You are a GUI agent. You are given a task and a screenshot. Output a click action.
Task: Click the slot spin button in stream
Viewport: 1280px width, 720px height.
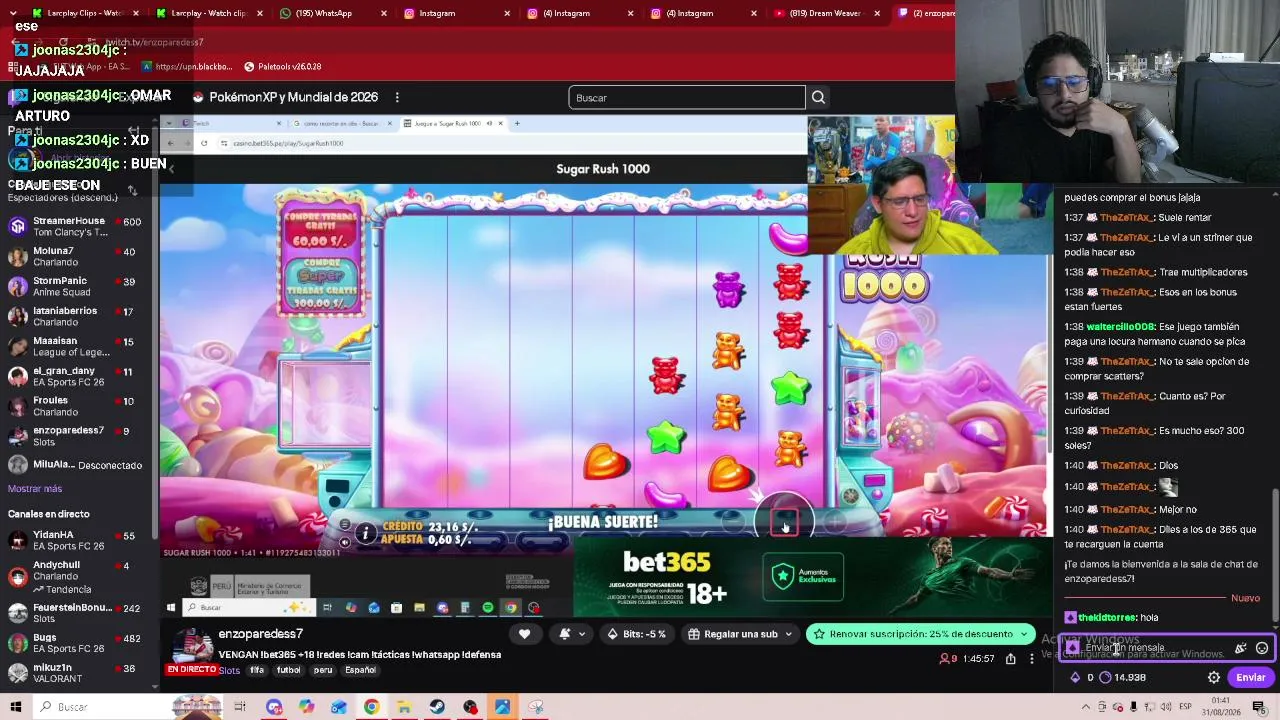(x=784, y=521)
